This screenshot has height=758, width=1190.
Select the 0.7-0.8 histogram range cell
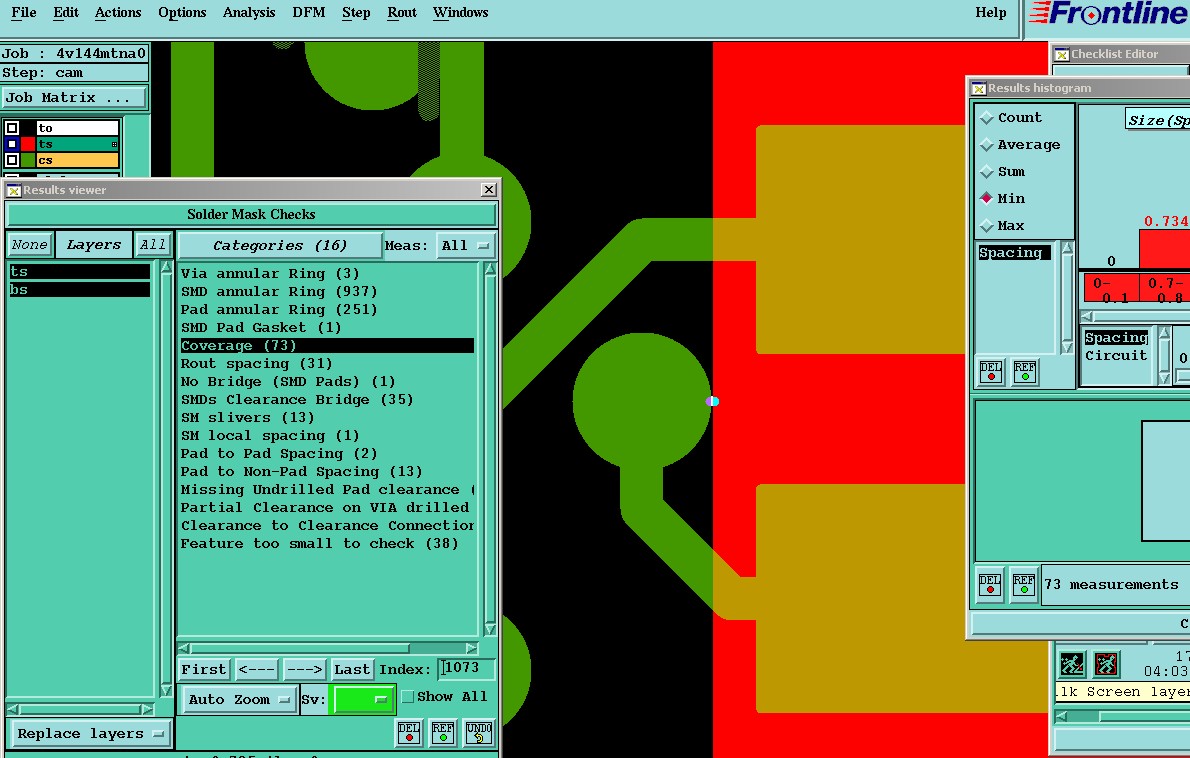[1164, 289]
